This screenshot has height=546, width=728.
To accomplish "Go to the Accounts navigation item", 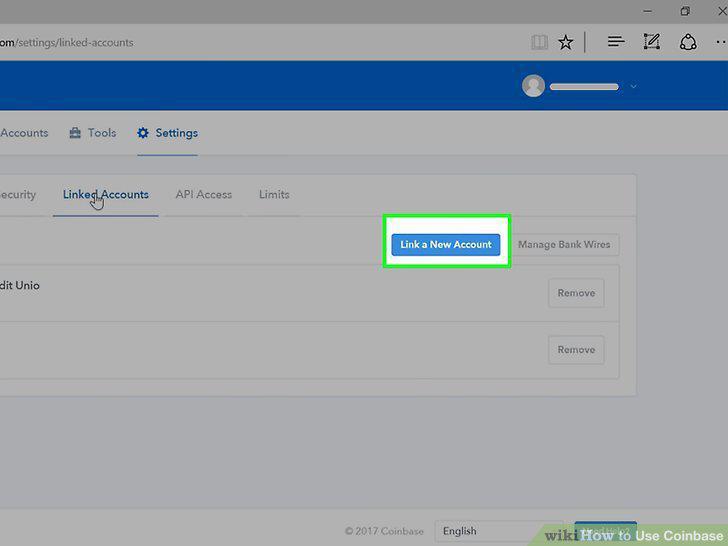I will [24, 133].
